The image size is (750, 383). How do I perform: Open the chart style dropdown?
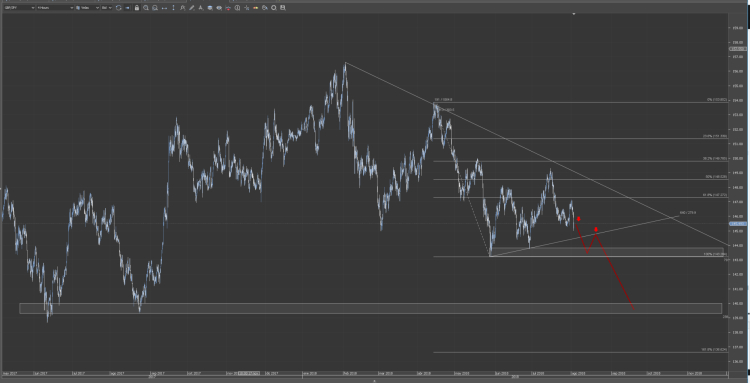88,8
